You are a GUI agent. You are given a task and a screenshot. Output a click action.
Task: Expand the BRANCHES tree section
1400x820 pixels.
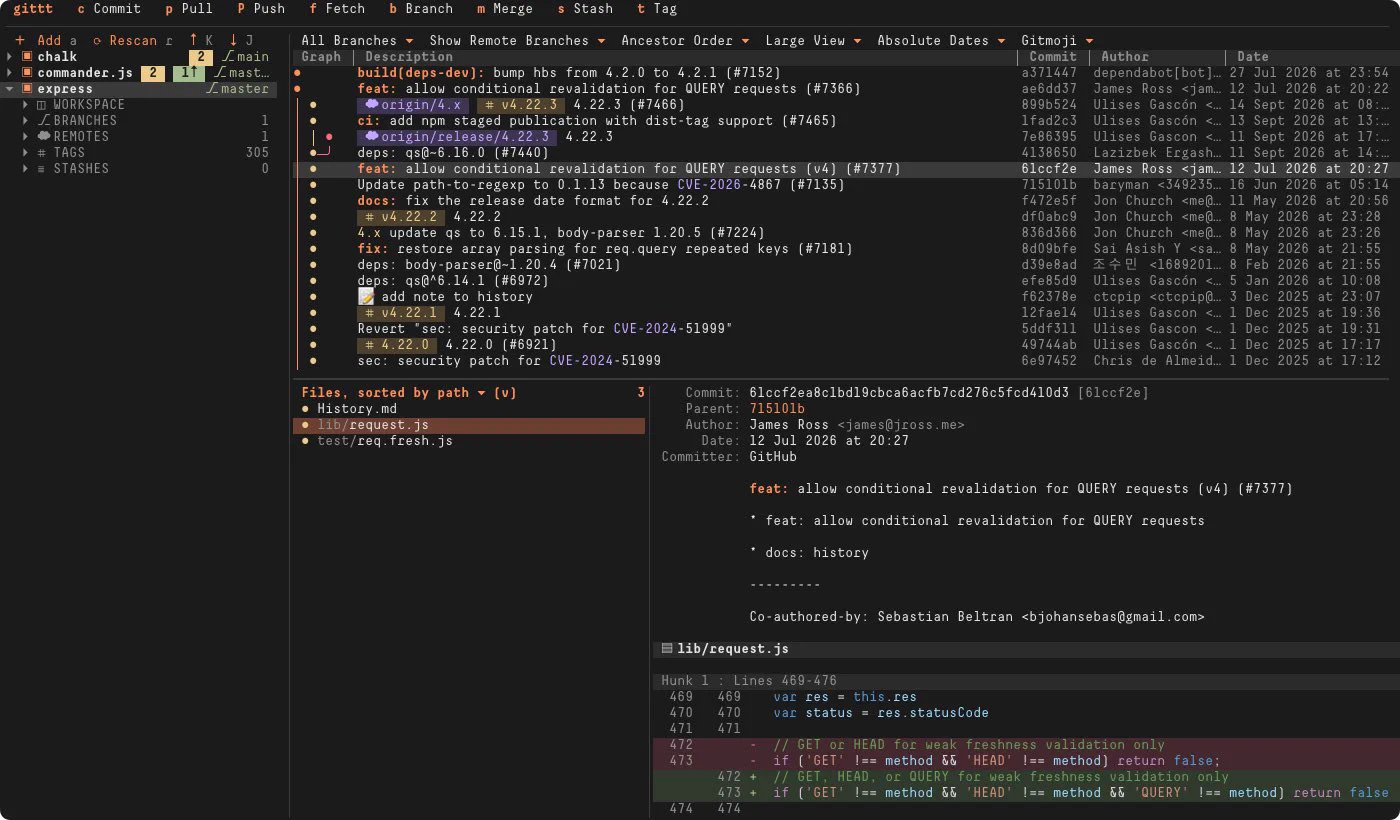coord(27,121)
